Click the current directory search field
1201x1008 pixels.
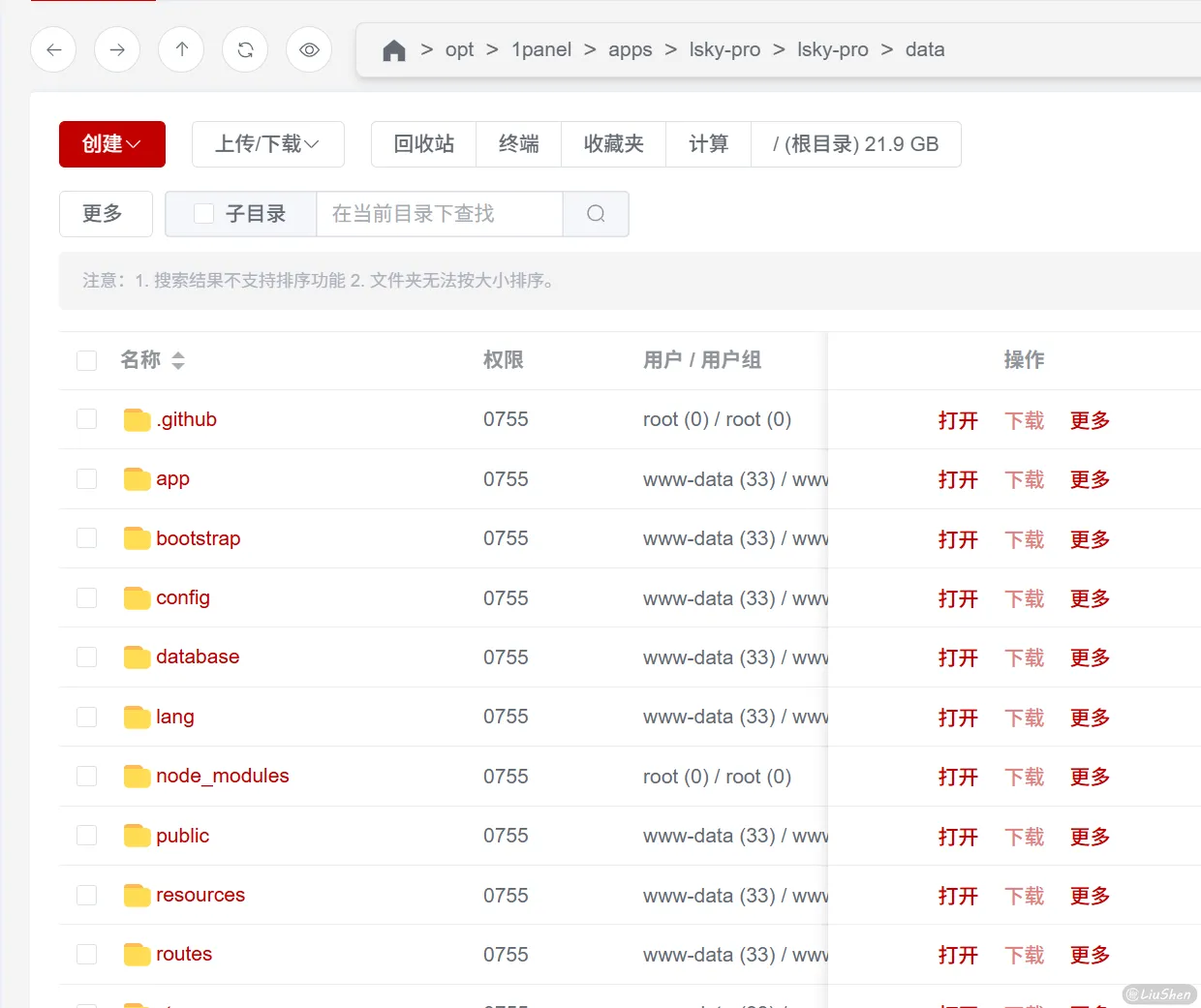[x=439, y=214]
